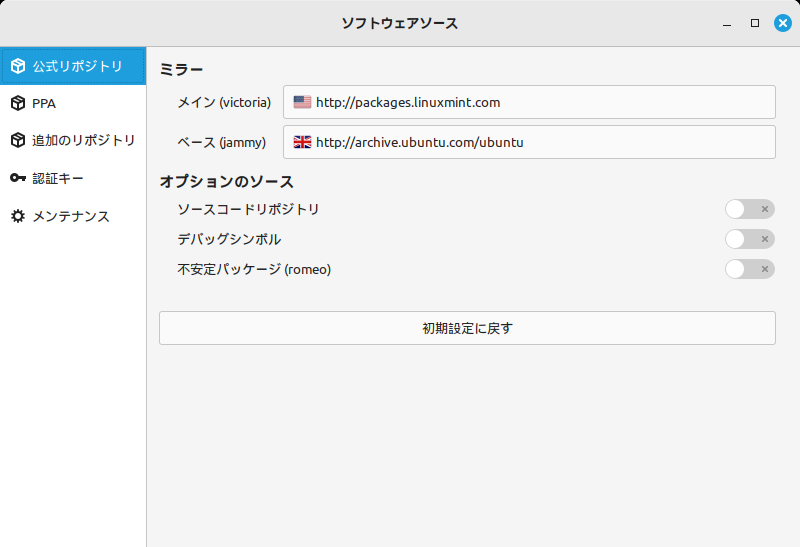Click the US flag in main mirror field
The height and width of the screenshot is (547, 800).
(302, 102)
